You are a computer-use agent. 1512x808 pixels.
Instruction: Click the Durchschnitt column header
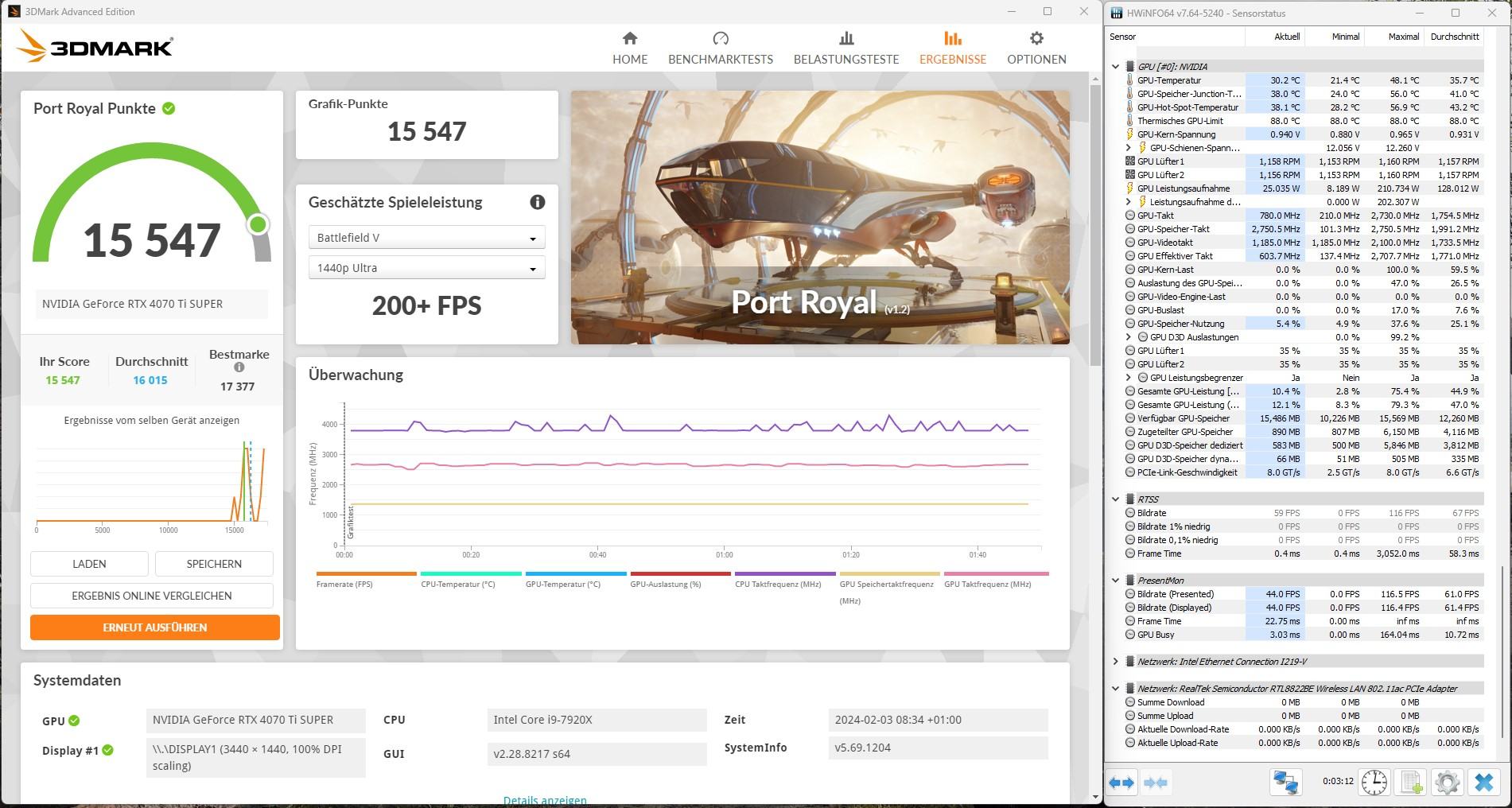(x=1454, y=37)
